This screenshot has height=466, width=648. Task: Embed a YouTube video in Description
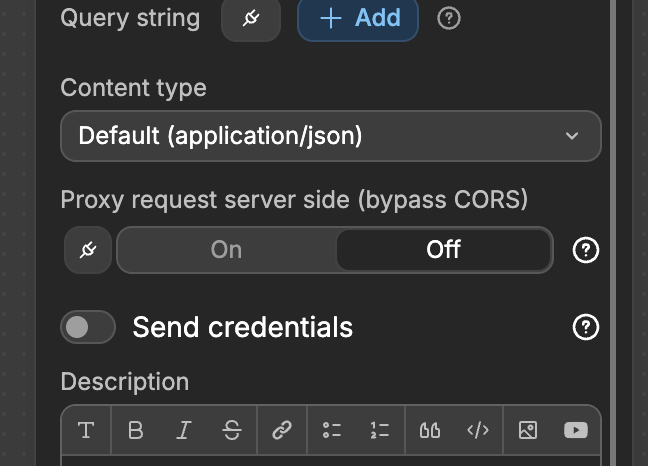(576, 430)
